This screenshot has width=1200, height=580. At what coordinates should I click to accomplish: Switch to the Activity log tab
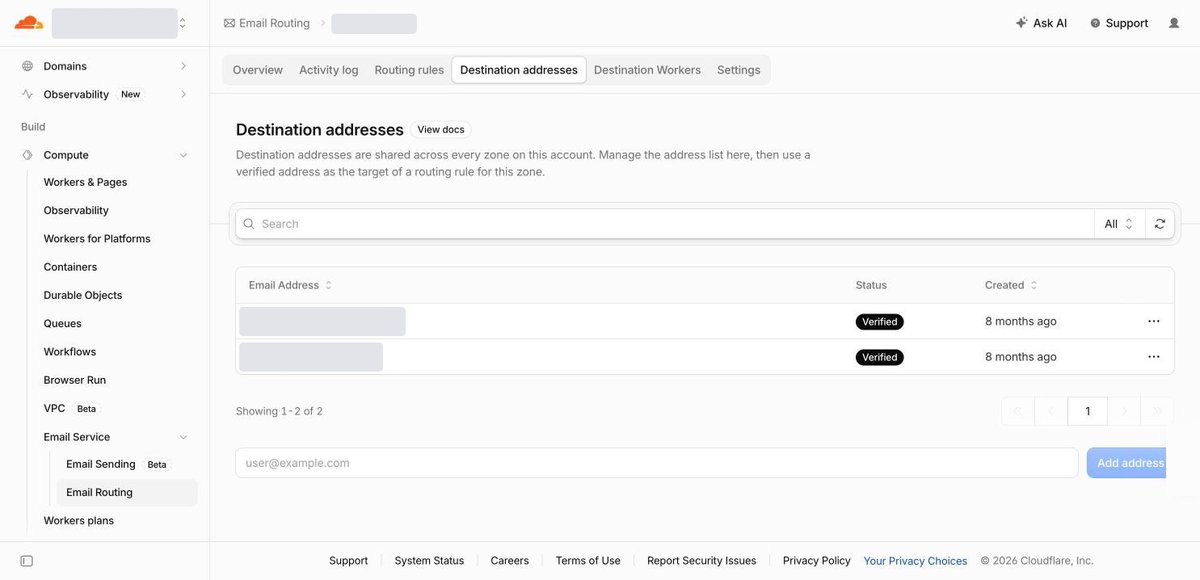tap(329, 70)
